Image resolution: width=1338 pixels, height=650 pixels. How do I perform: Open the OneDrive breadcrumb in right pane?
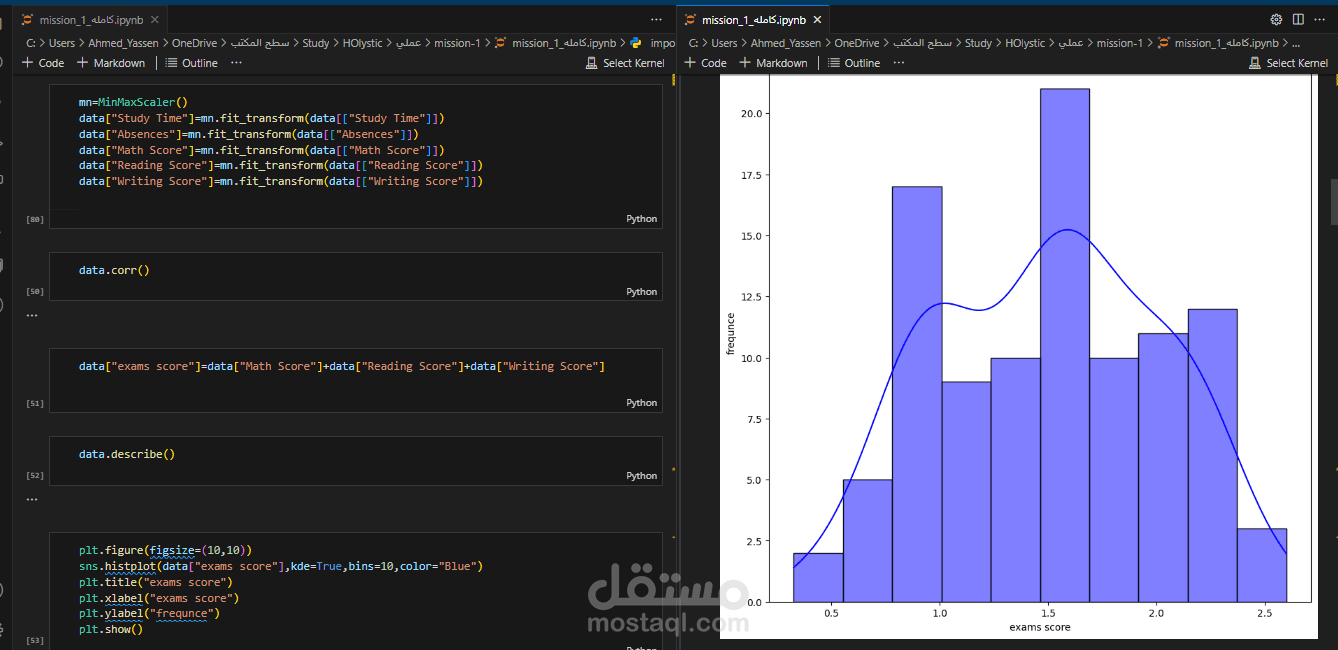857,43
